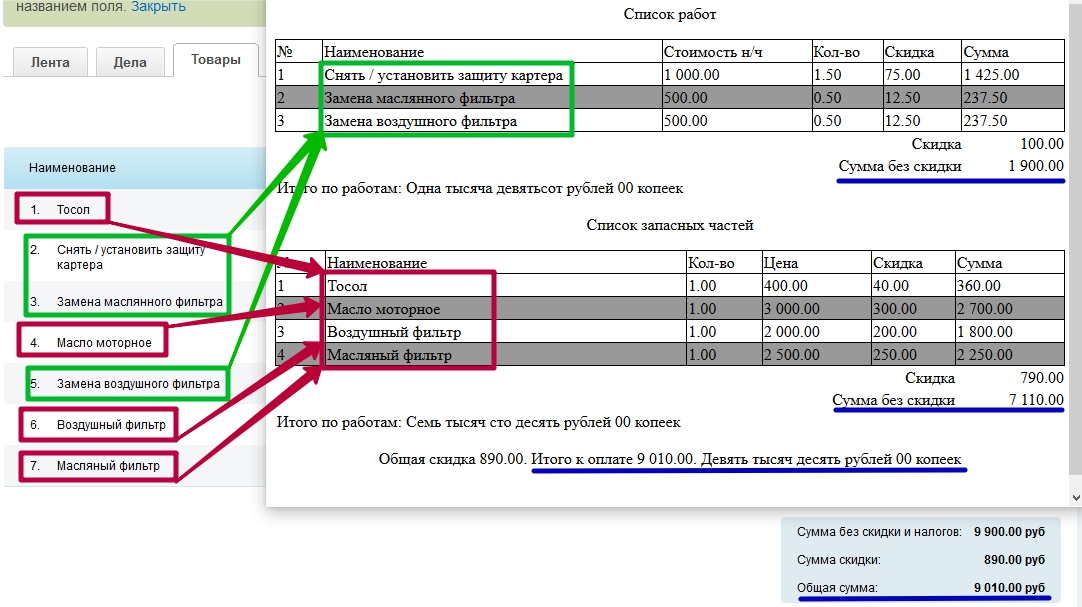
Task: Click the "Список работ" heading
Action: coord(669,15)
